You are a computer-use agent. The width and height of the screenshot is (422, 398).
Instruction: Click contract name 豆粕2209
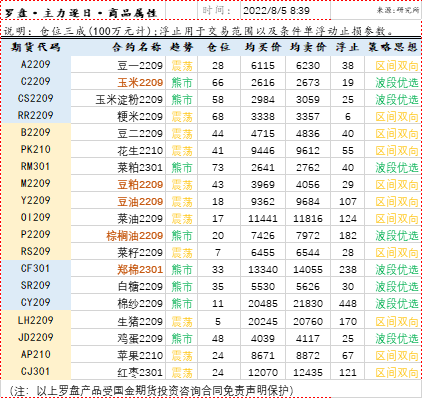pos(140,185)
